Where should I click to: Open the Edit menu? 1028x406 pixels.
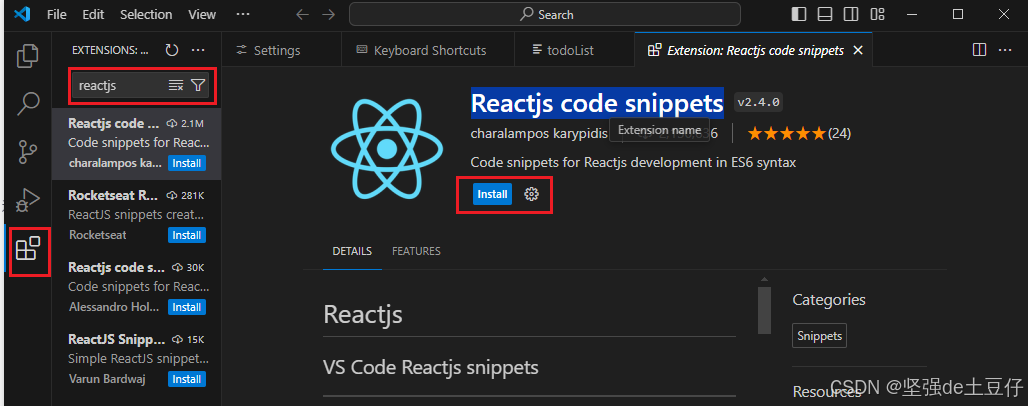click(x=94, y=14)
